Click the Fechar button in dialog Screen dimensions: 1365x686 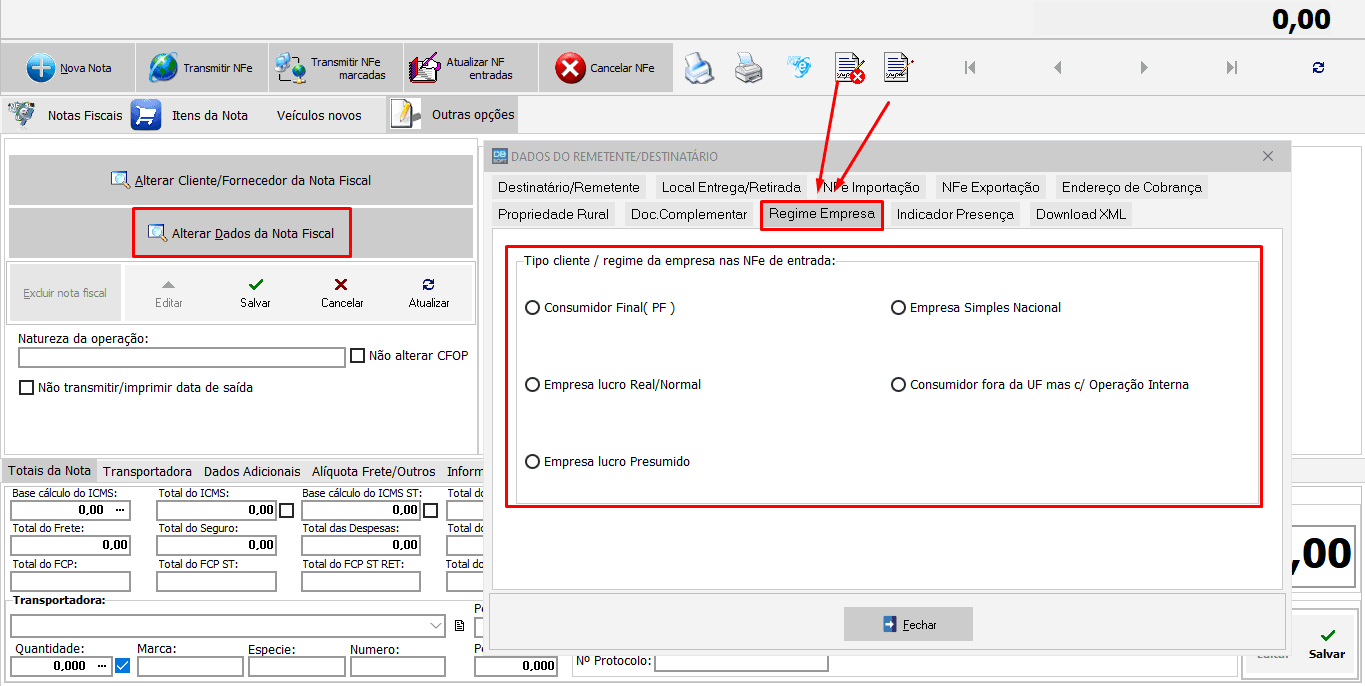pyautogui.click(x=908, y=624)
